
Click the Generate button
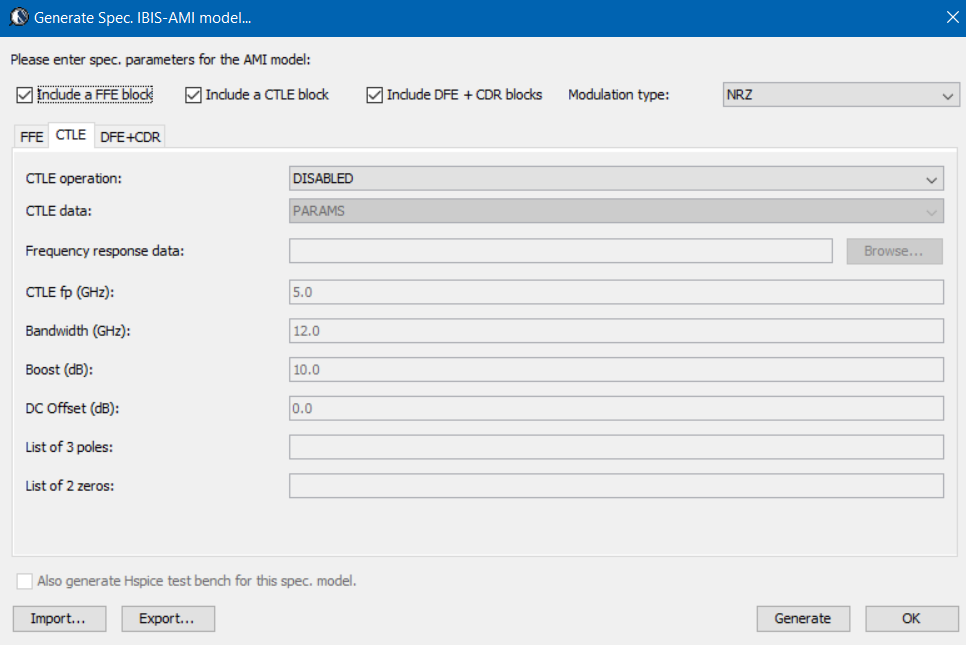tap(802, 618)
